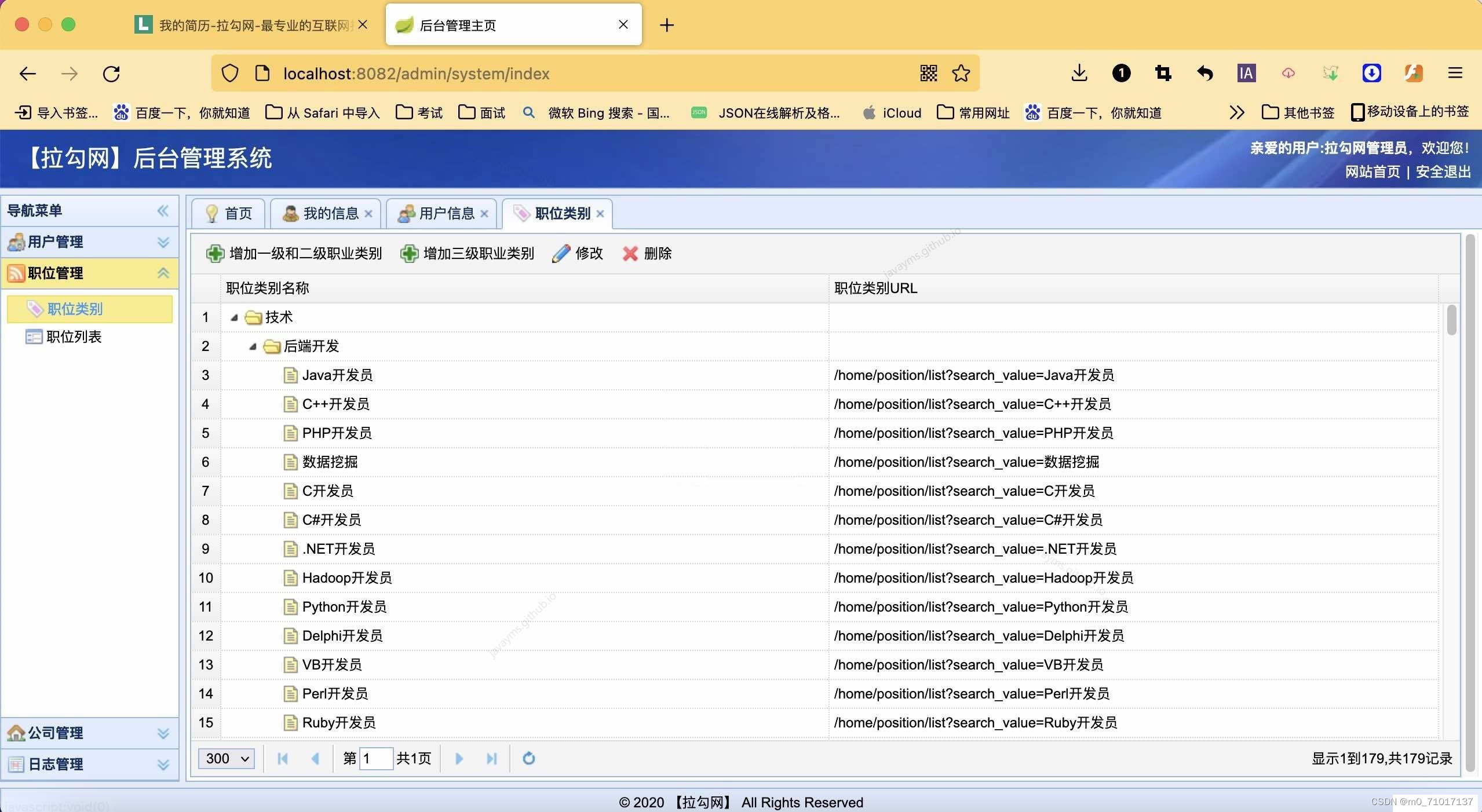1482x812 pixels.
Task: Click the page number input field
Action: click(x=375, y=758)
